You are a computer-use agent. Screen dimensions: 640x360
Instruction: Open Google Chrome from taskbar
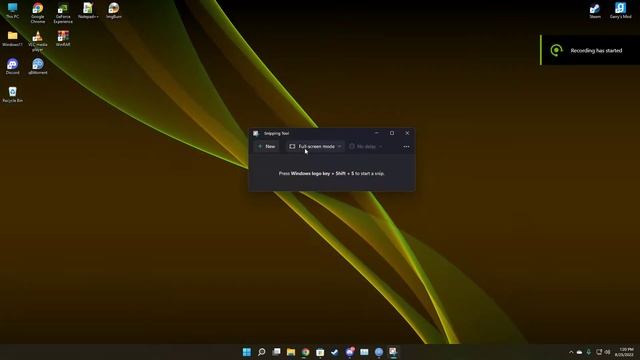tap(305, 352)
